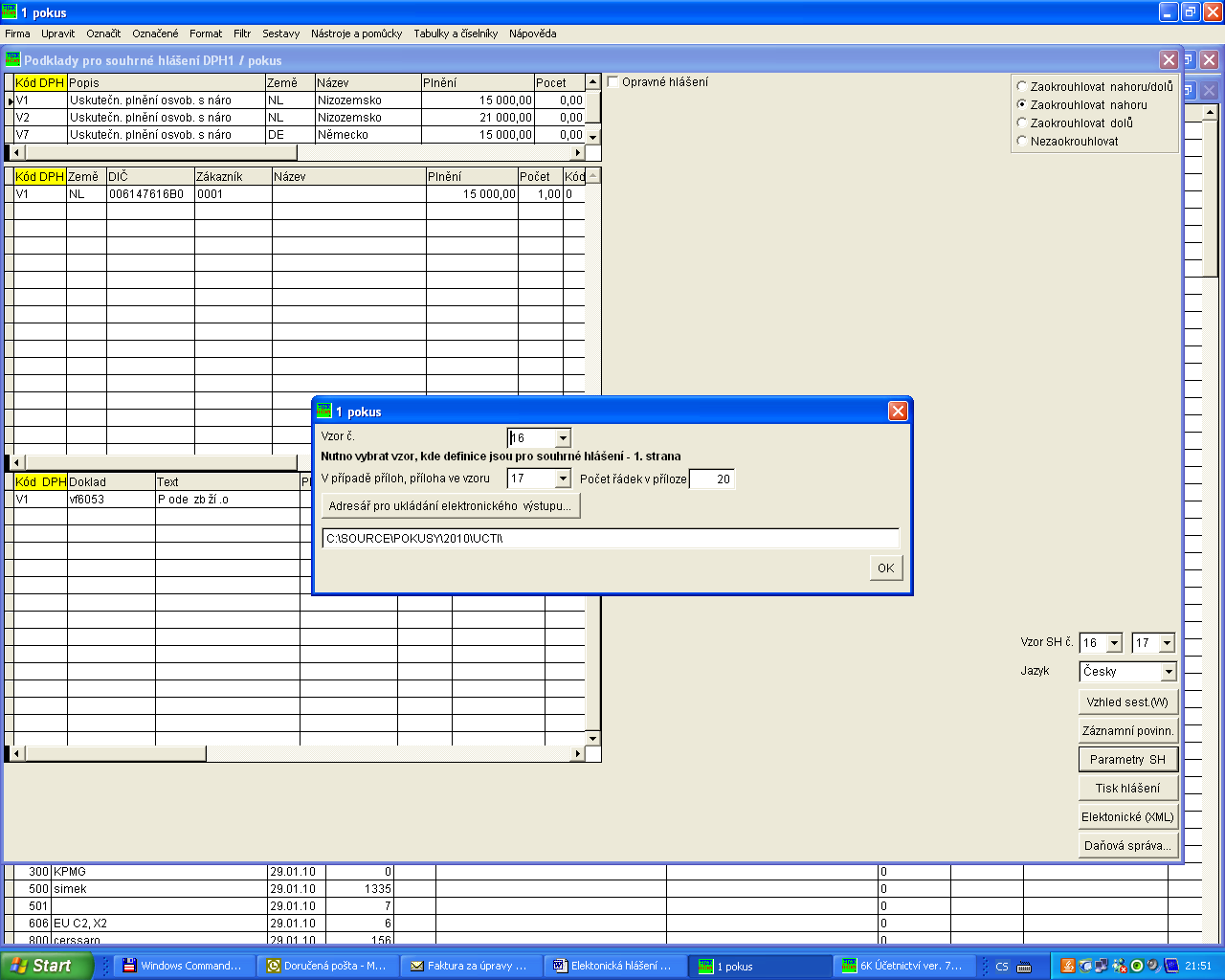Click the Vzor č. input showing 16
1225x980 pixels.
click(x=531, y=438)
